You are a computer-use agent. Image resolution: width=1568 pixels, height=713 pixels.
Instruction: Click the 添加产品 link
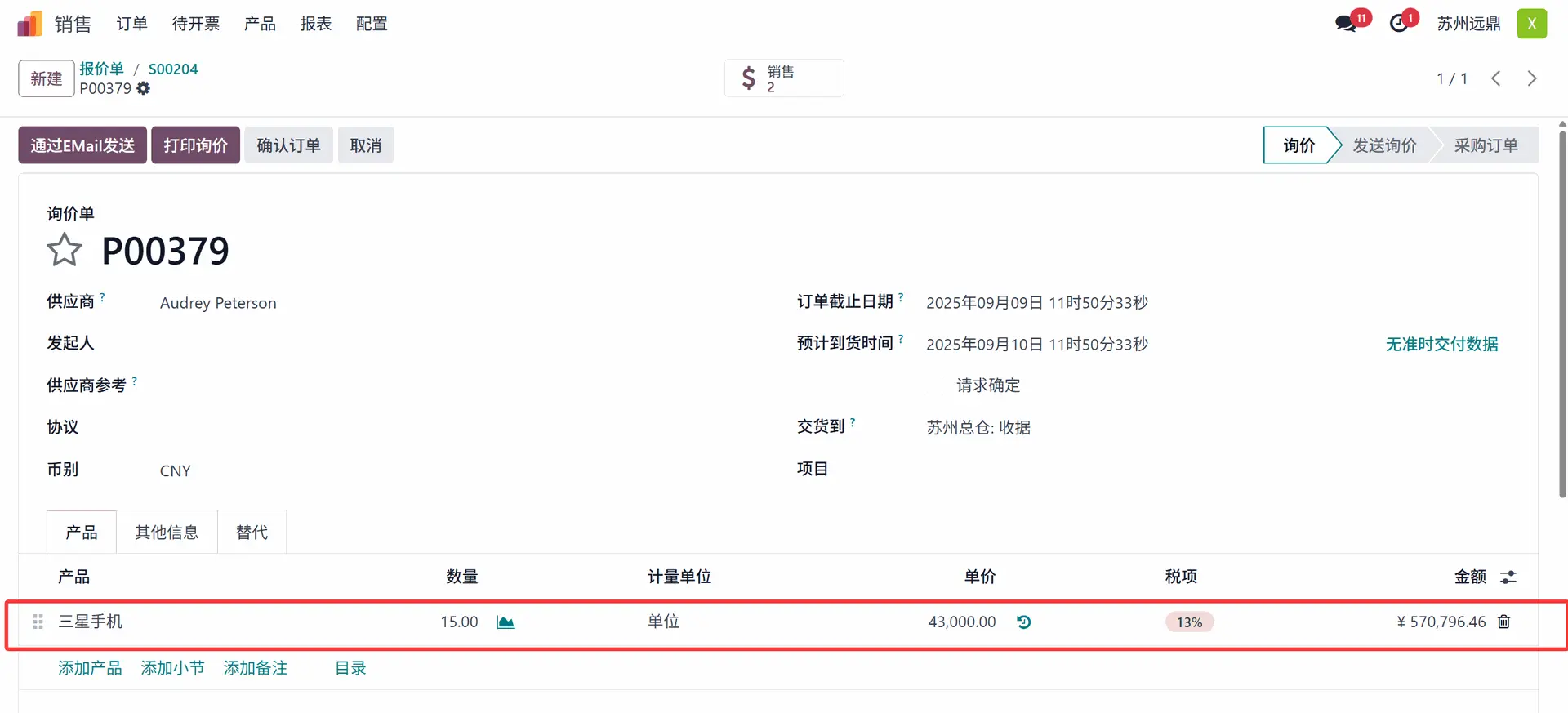[90, 668]
